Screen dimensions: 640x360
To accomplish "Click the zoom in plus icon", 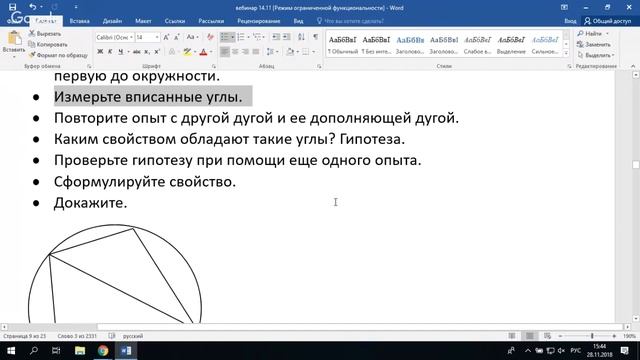I will [614, 336].
